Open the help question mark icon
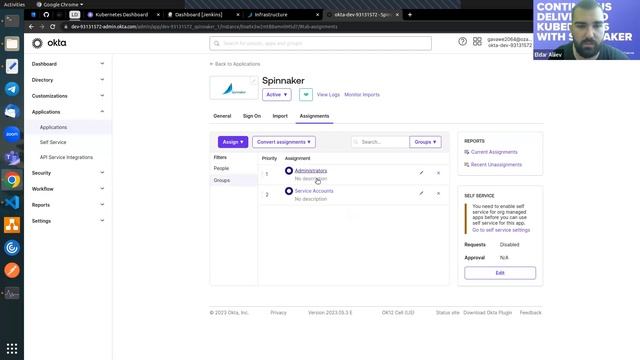 (x=462, y=41)
